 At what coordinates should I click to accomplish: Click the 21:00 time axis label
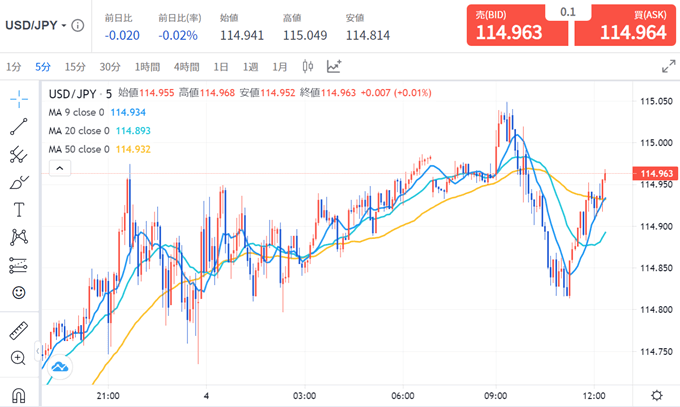pos(108,396)
